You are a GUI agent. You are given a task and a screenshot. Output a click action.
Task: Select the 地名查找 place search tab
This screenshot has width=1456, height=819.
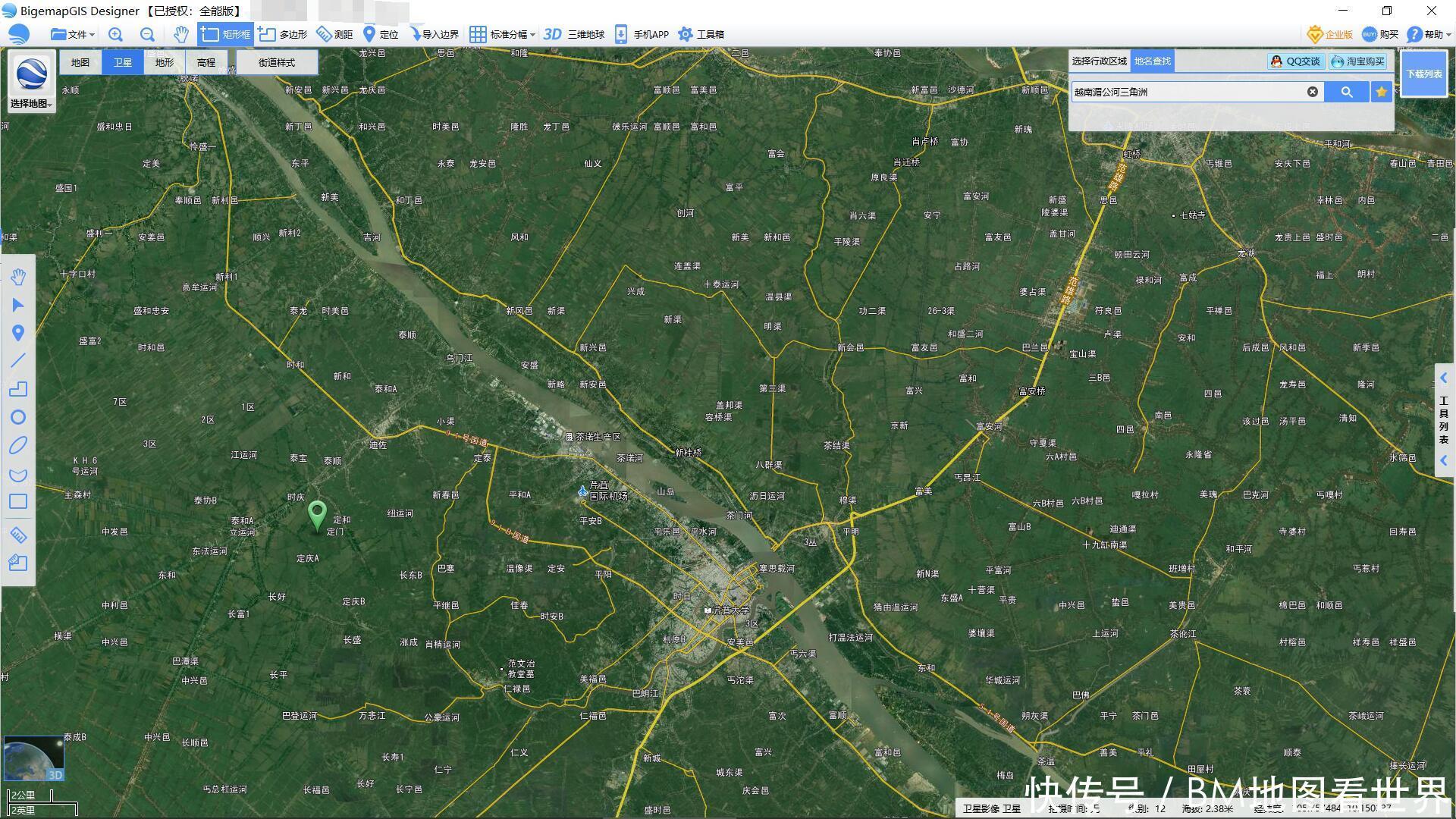point(1153,61)
